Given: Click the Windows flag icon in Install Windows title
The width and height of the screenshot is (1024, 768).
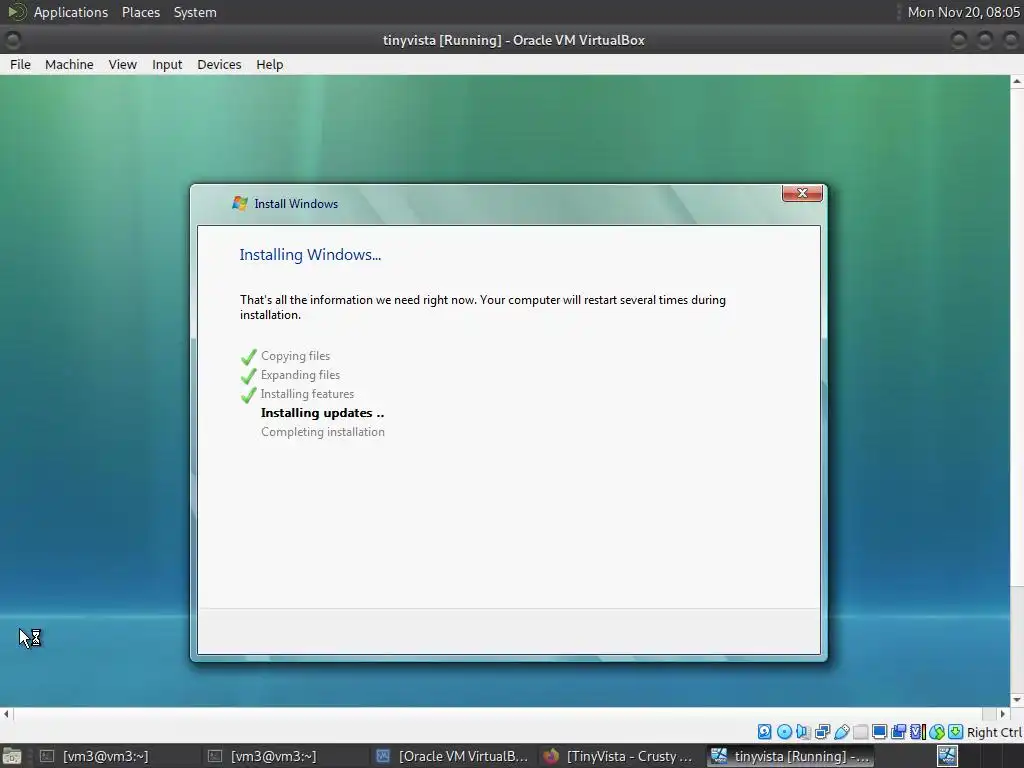Looking at the screenshot, I should 240,203.
